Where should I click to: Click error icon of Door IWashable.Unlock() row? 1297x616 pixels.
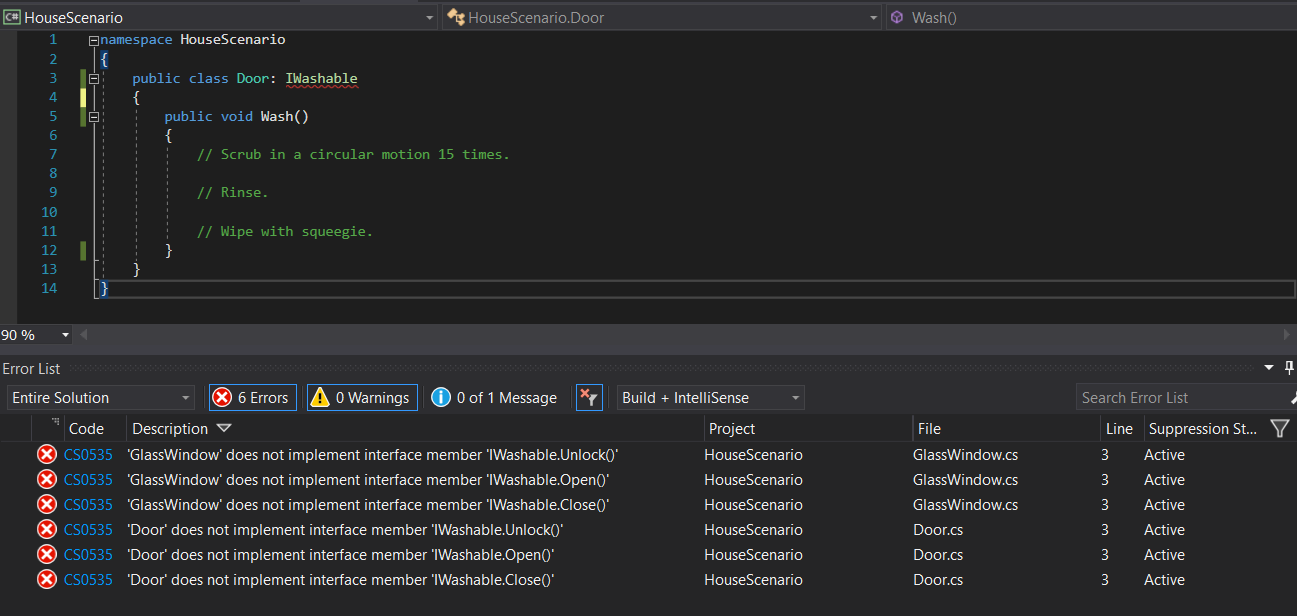coord(46,530)
